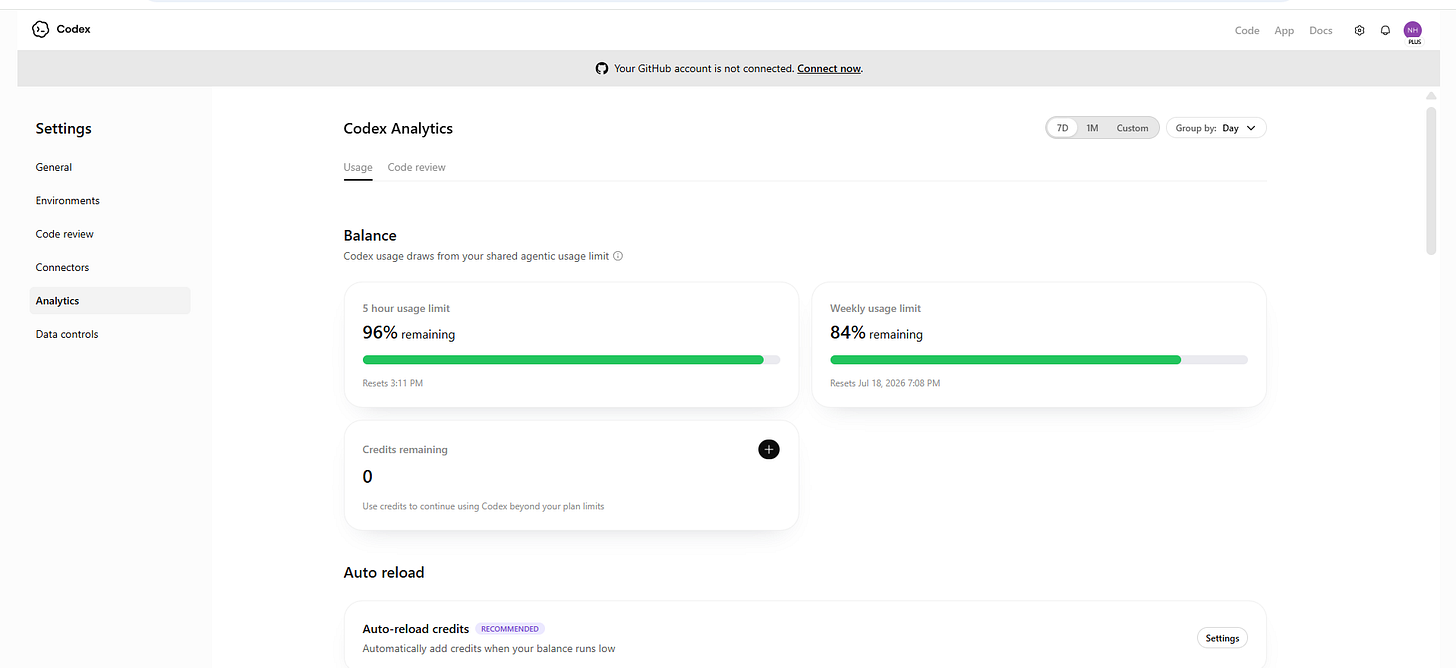The height and width of the screenshot is (668, 1456).
Task: Click the Connect now link
Action: coord(829,68)
